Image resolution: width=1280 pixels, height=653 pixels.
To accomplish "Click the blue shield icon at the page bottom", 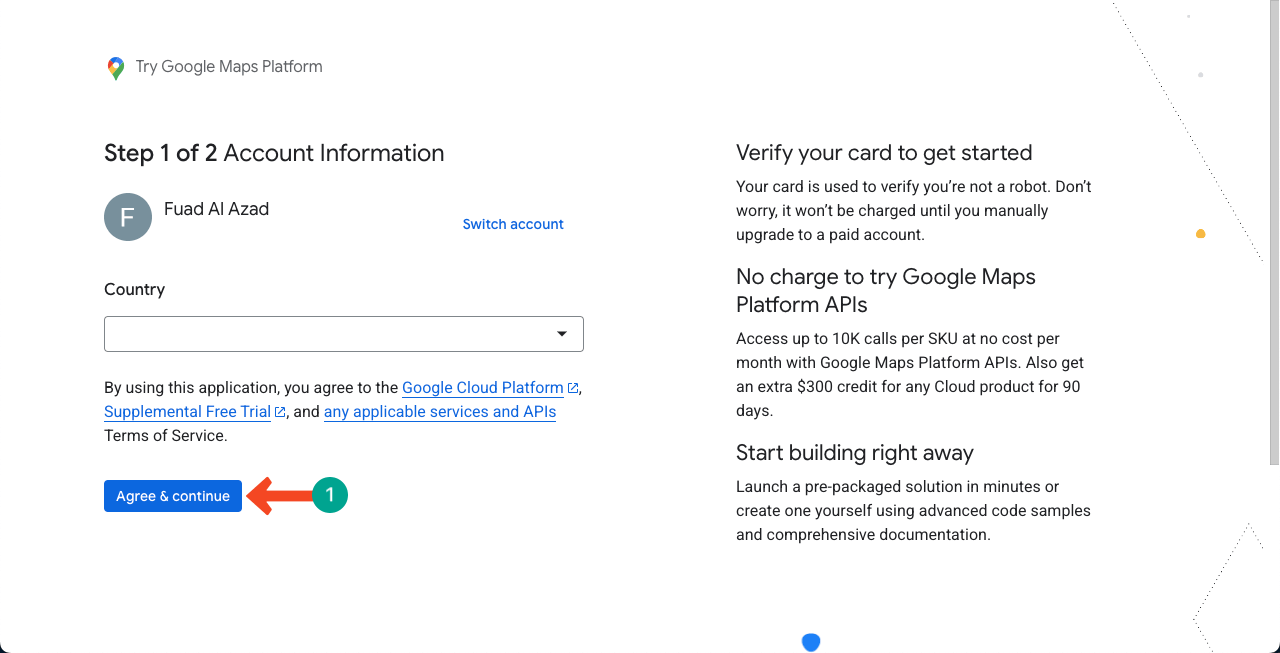I will (x=811, y=643).
